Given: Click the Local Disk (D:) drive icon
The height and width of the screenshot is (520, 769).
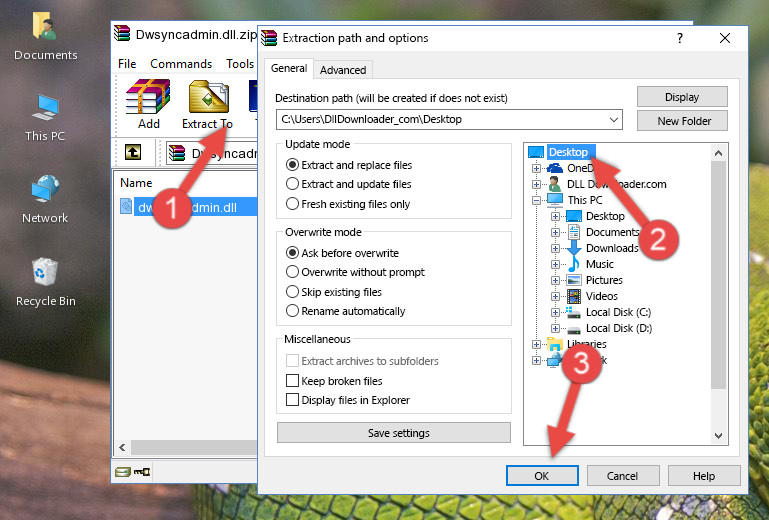Looking at the screenshot, I should point(574,329).
